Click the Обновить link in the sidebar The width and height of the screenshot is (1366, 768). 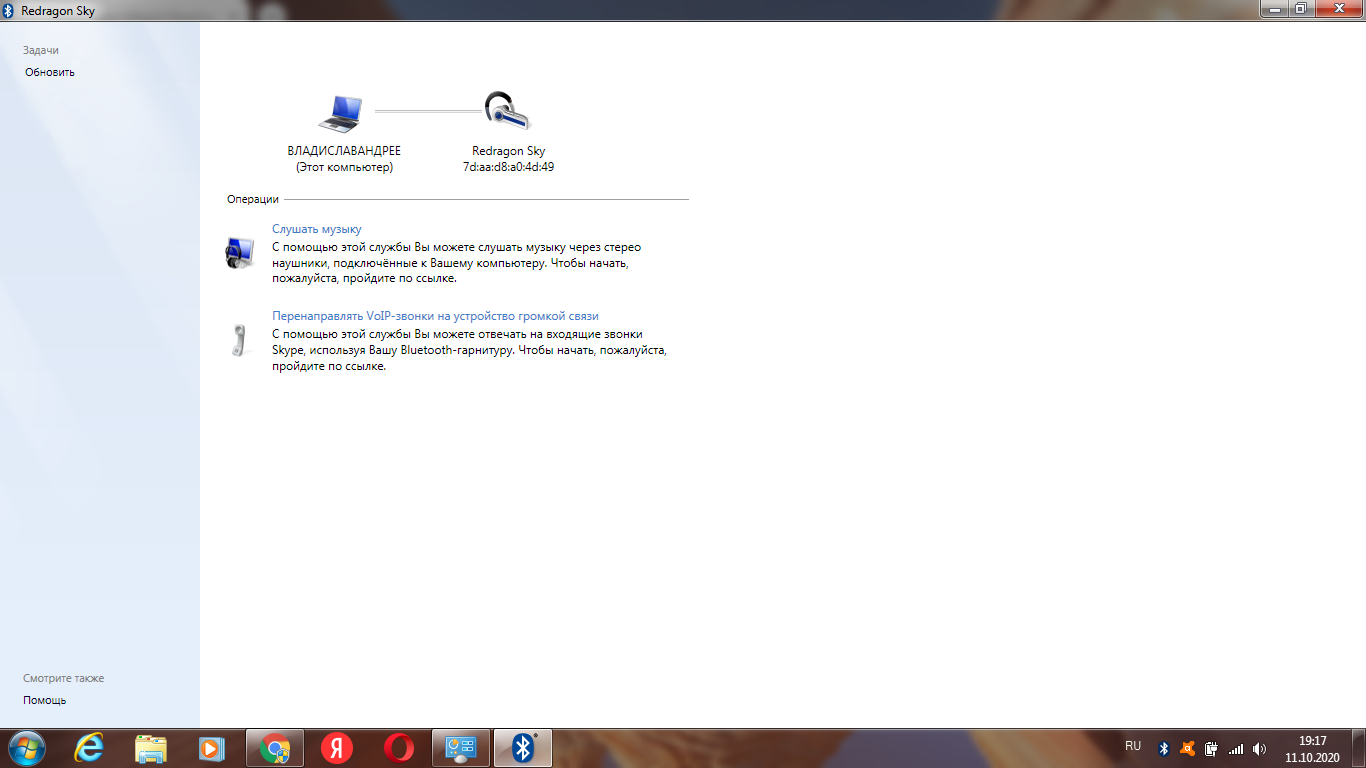tap(50, 72)
